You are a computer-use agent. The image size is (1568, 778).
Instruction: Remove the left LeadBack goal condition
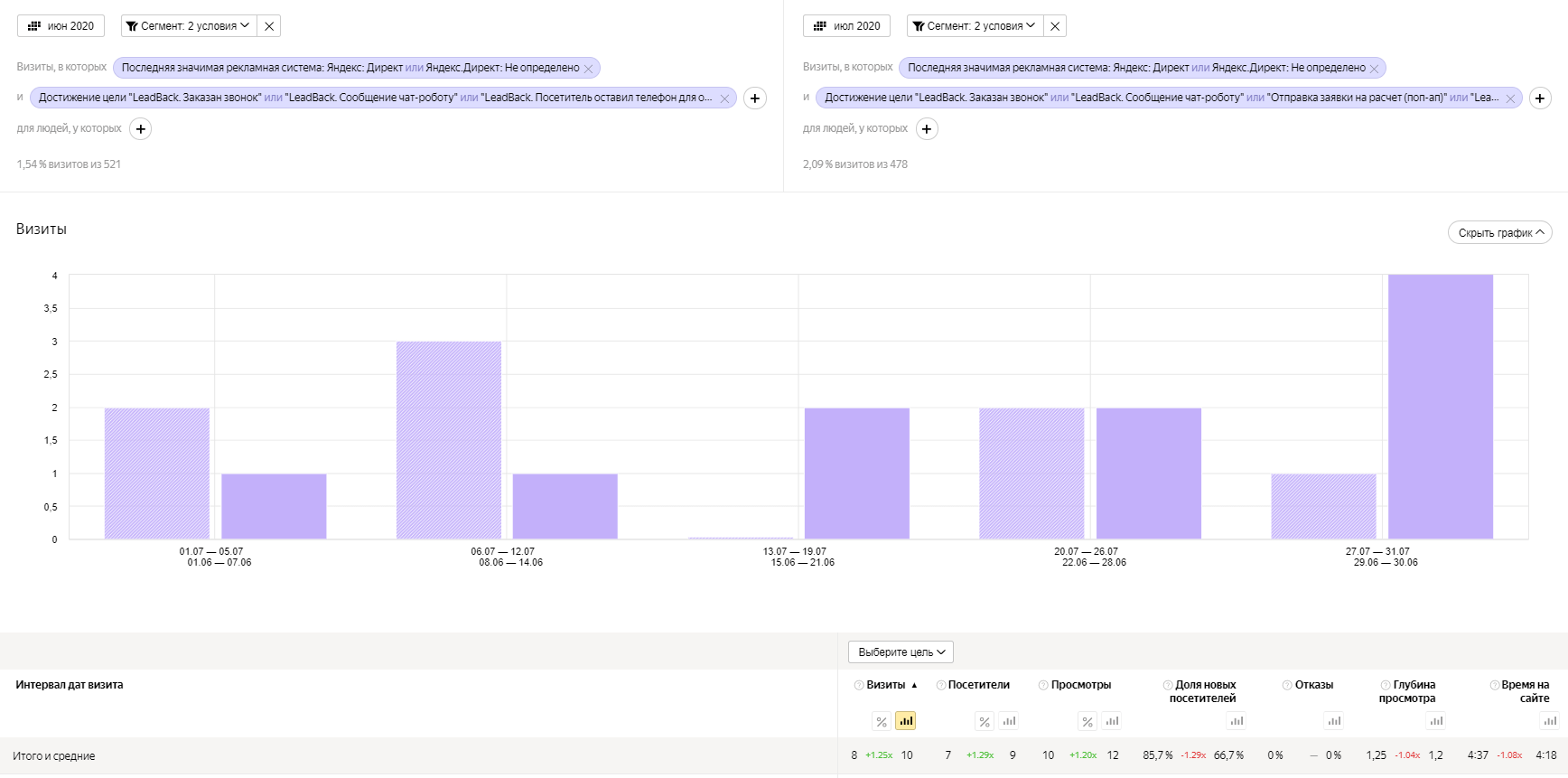(x=724, y=98)
